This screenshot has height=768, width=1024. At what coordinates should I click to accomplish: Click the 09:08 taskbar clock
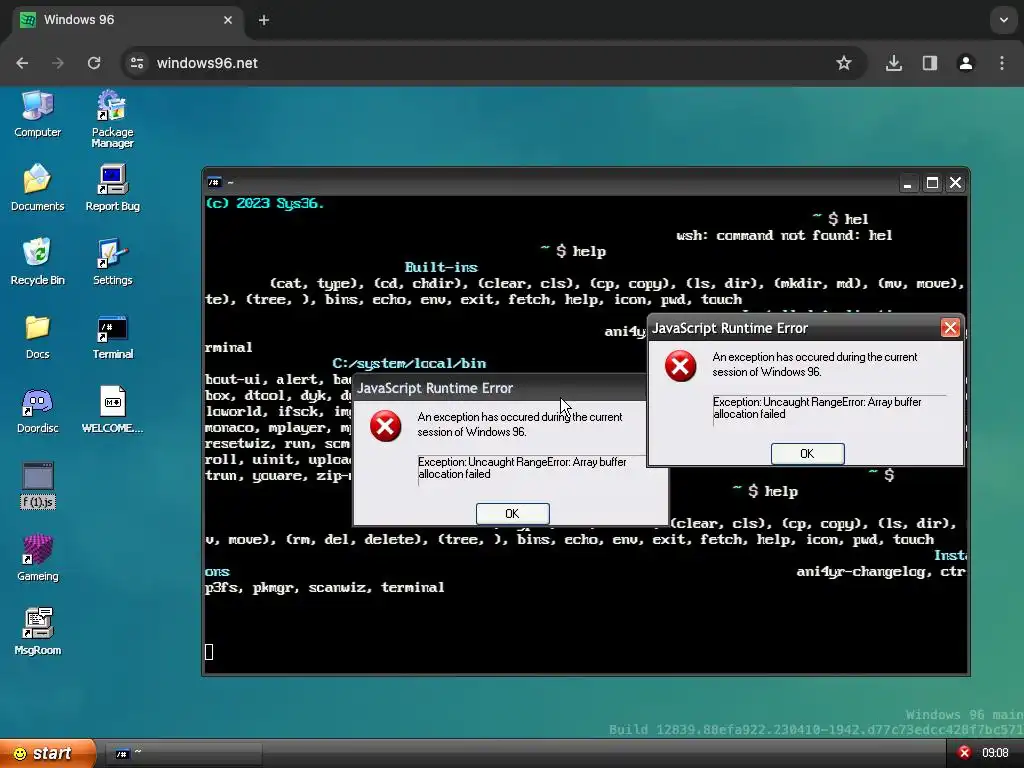point(995,753)
